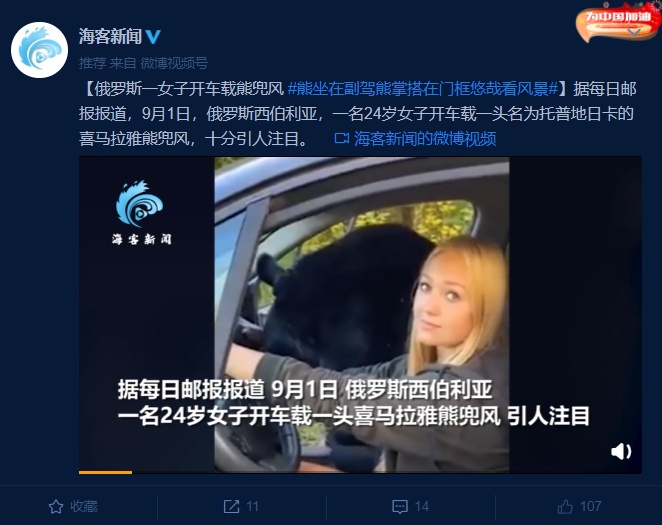Image resolution: width=662 pixels, height=525 pixels.
Task: Like the post via thumbs-up icon
Action: 565,506
